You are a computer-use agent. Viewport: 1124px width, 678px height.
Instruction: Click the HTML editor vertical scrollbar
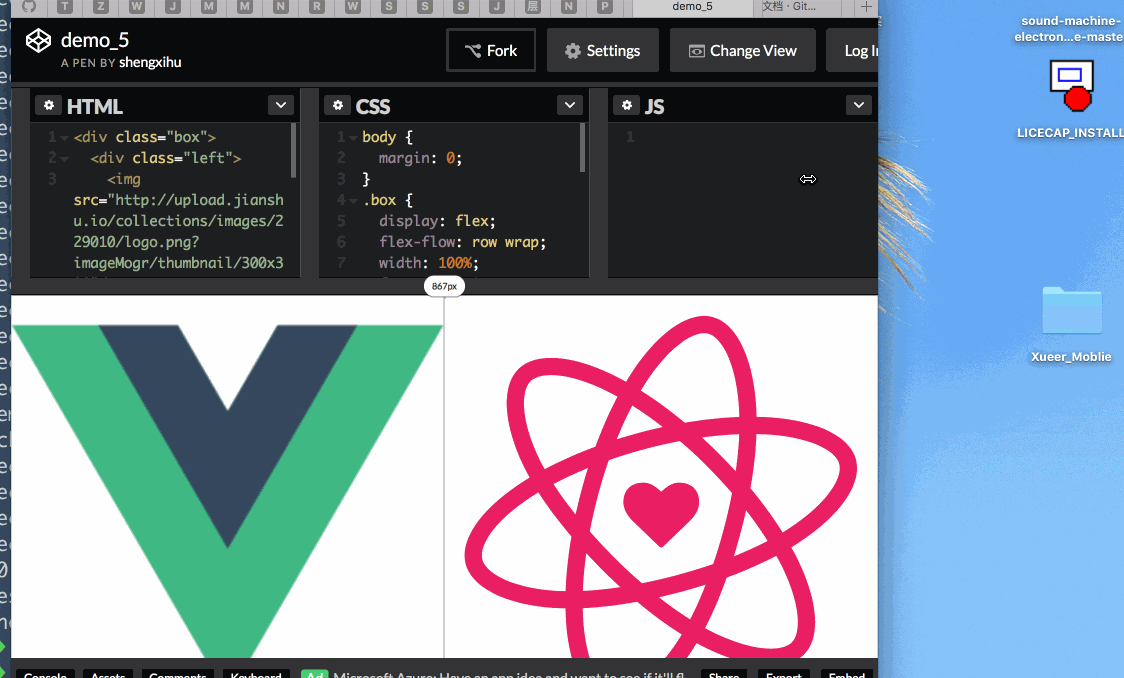293,150
